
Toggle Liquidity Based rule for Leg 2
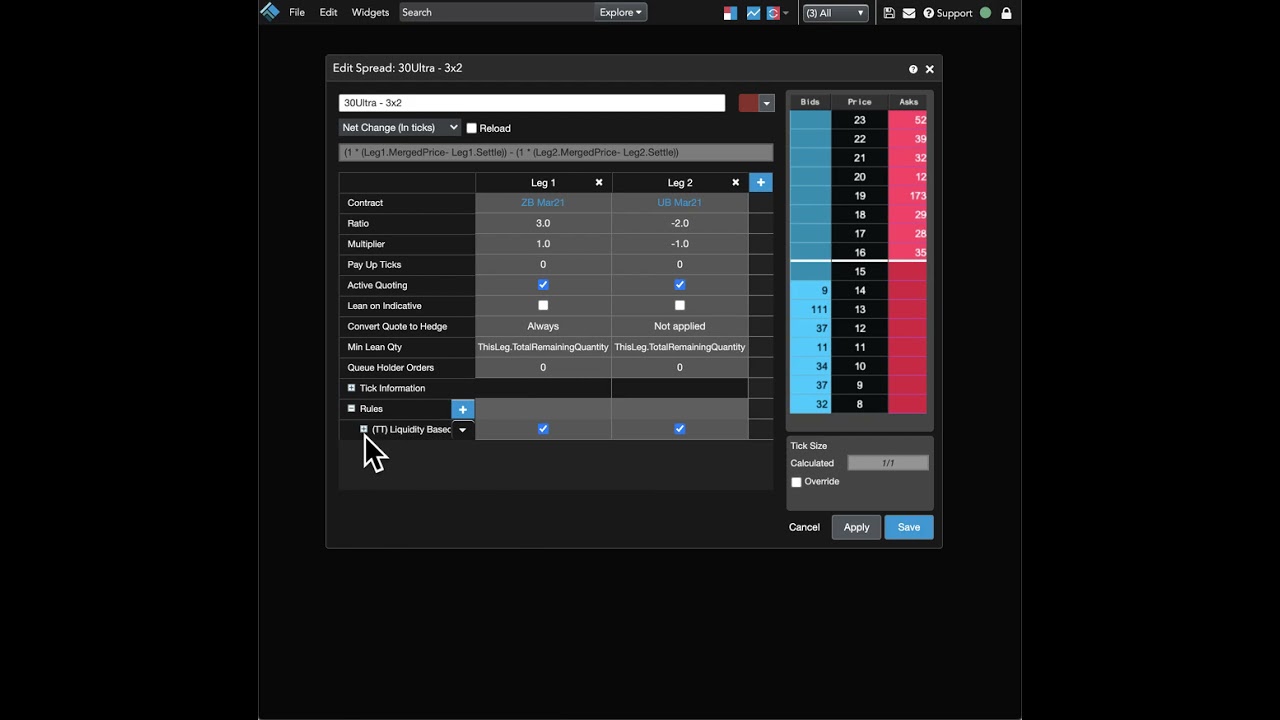[x=680, y=429]
